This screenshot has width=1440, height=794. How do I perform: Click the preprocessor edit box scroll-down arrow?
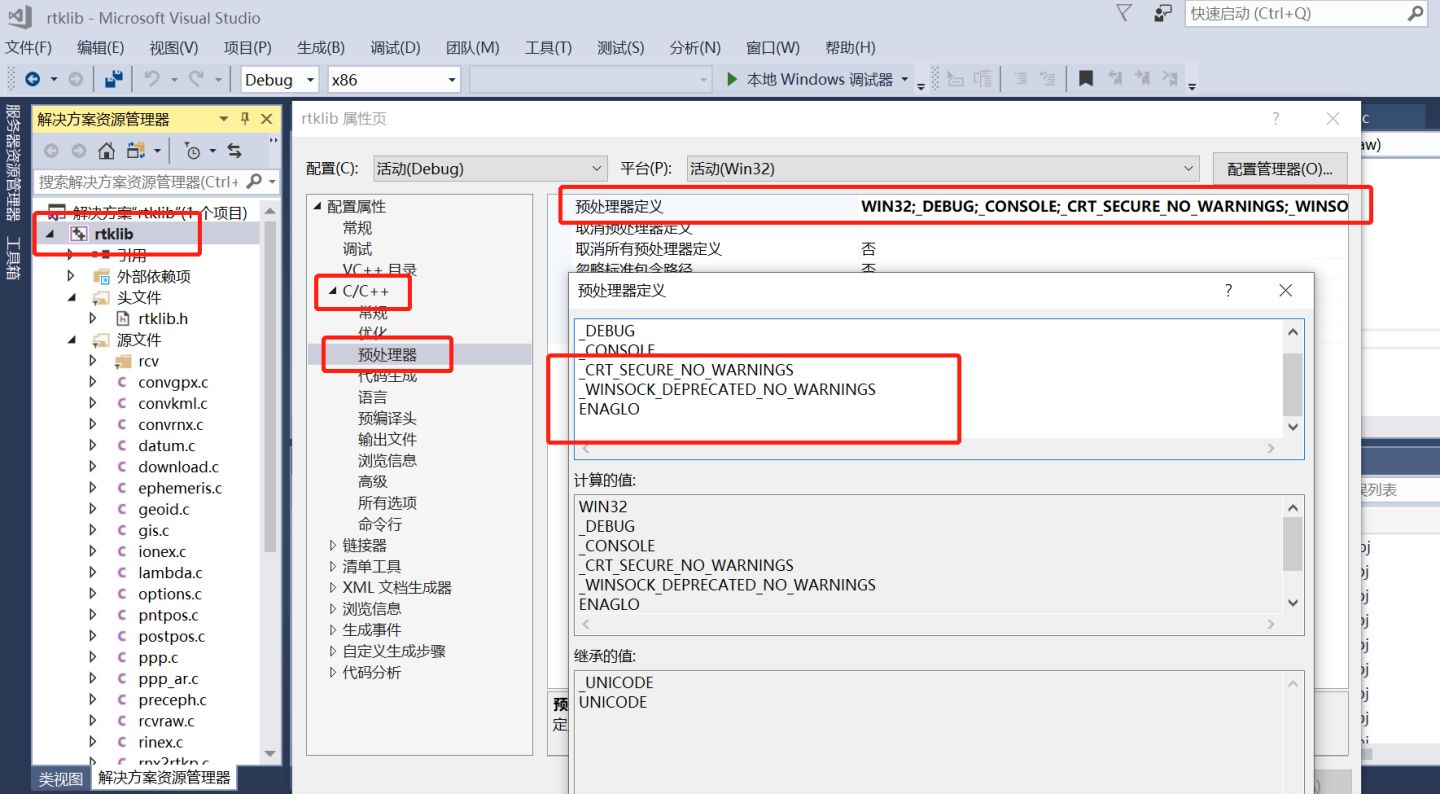[x=1293, y=427]
